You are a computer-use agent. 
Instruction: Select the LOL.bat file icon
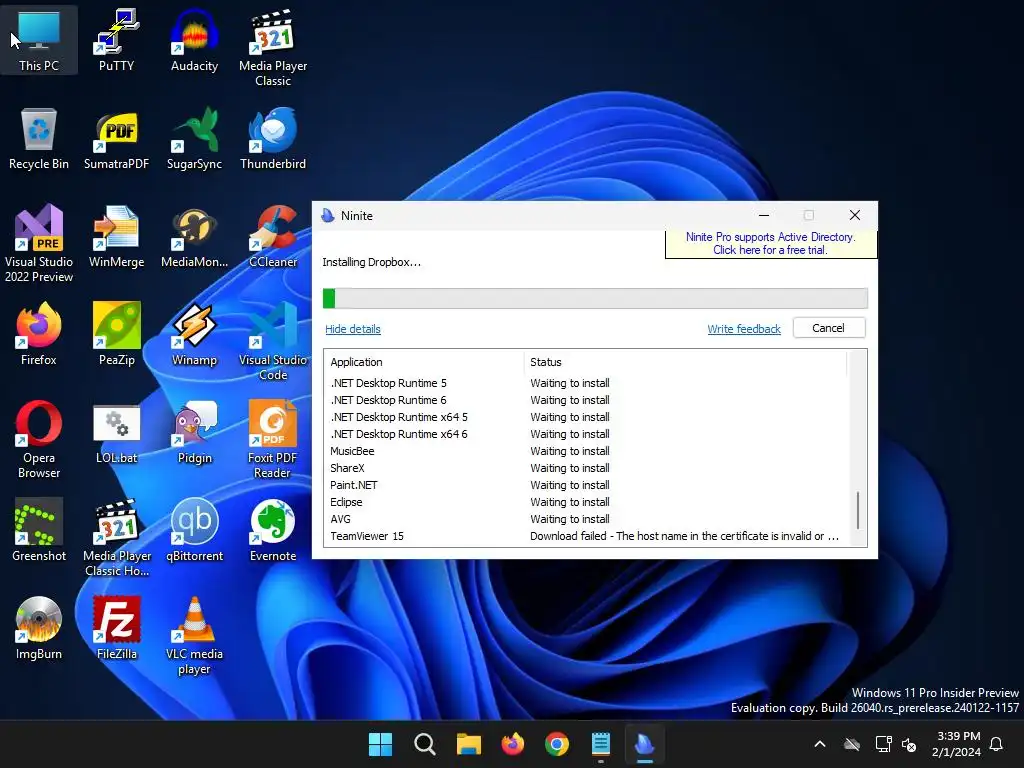click(x=116, y=432)
